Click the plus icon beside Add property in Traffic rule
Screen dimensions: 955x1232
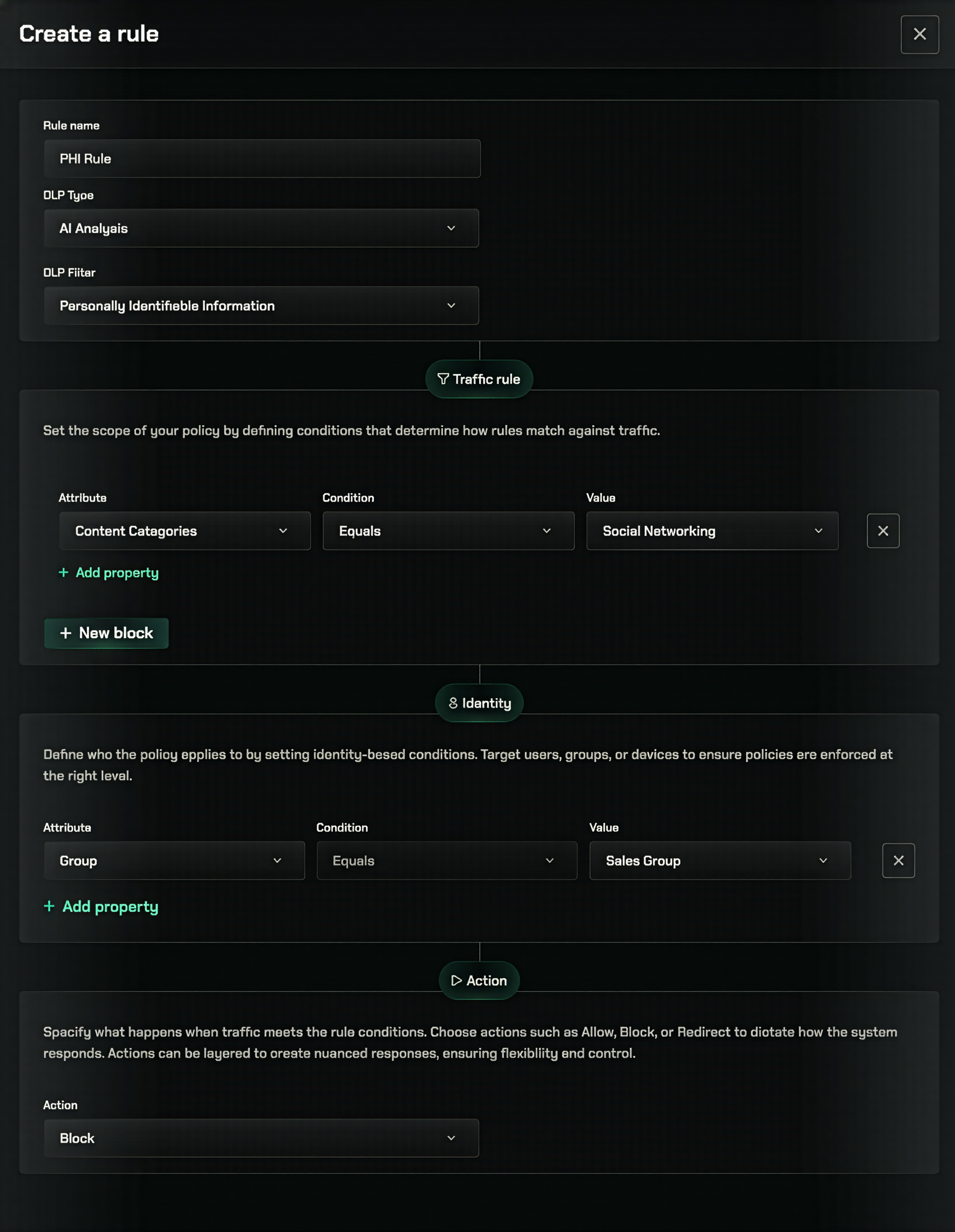[63, 572]
